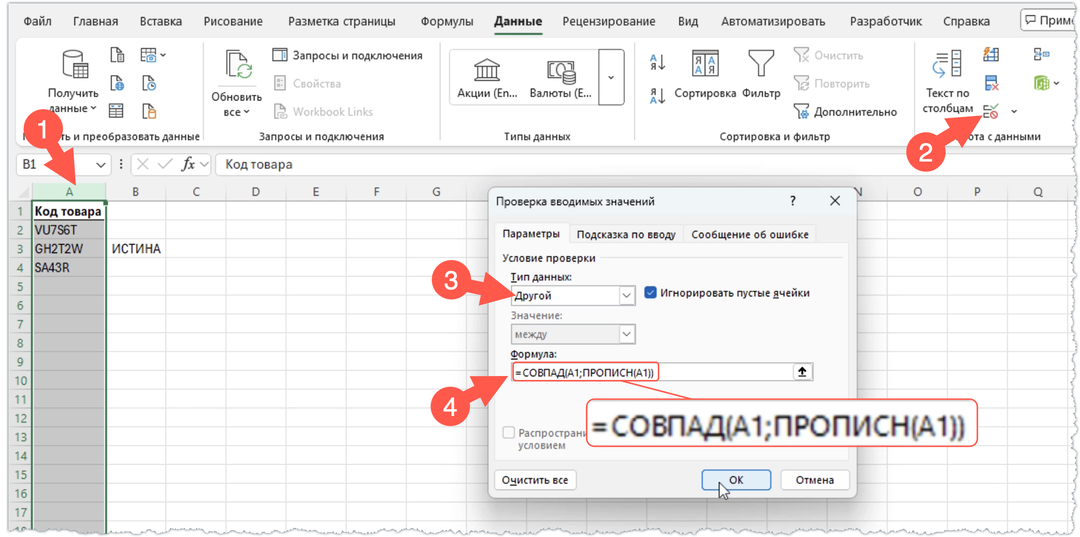Expand the Name Box dropdown arrow

pos(101,165)
